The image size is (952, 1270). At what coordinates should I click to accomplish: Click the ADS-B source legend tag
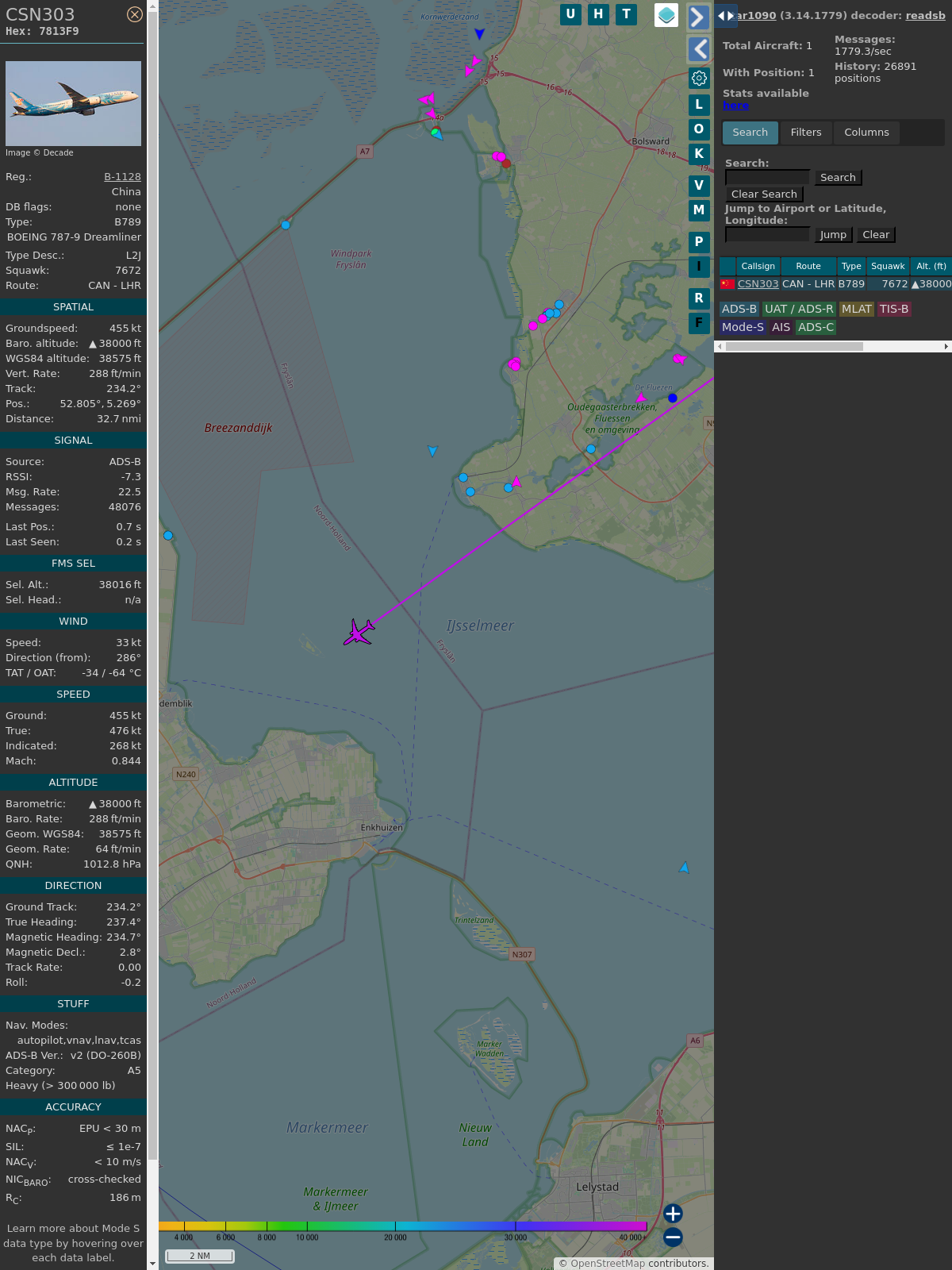click(739, 310)
